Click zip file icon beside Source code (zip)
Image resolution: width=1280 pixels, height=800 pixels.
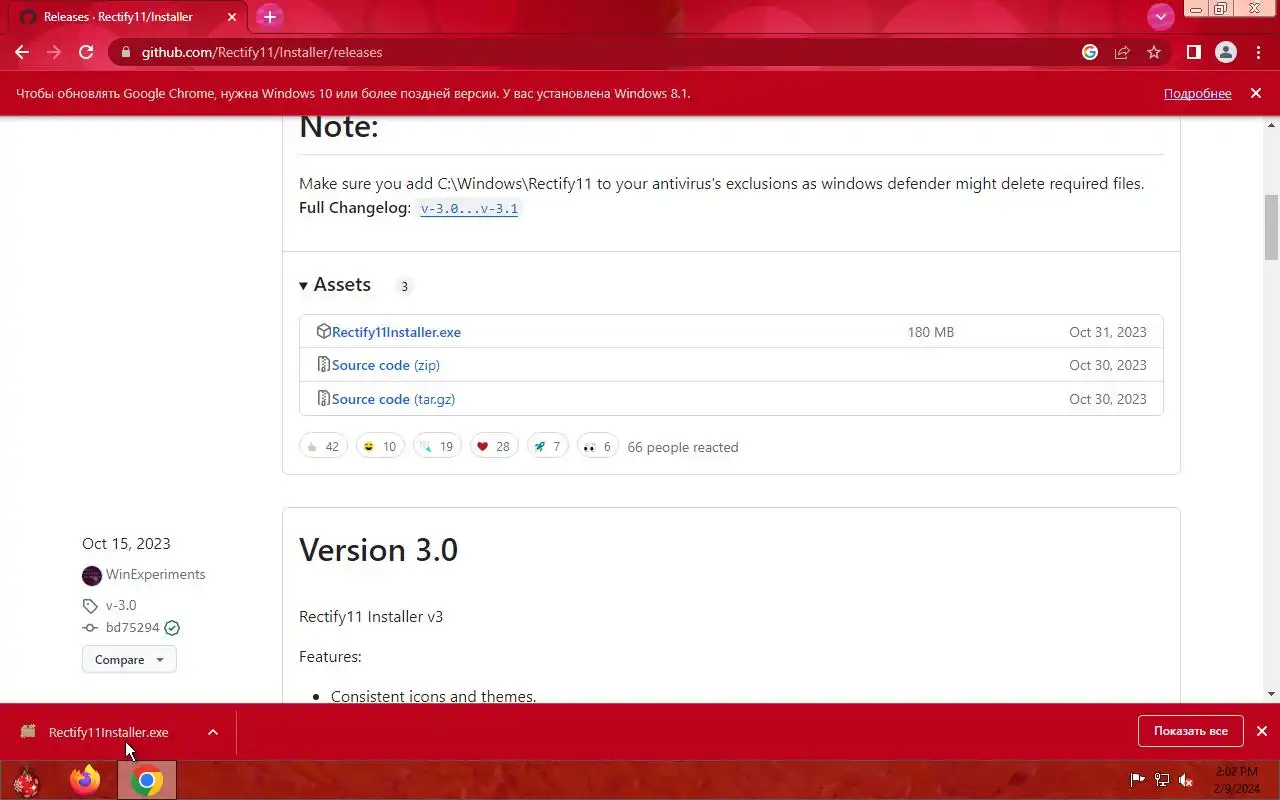pyautogui.click(x=323, y=365)
